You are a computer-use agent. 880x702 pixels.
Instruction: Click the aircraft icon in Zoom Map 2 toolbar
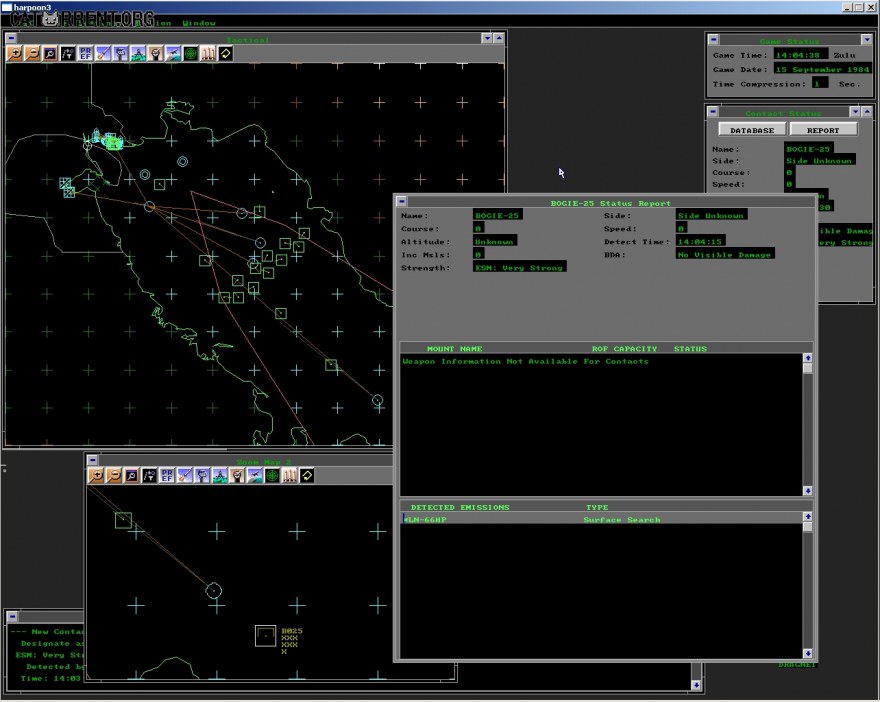pos(255,475)
